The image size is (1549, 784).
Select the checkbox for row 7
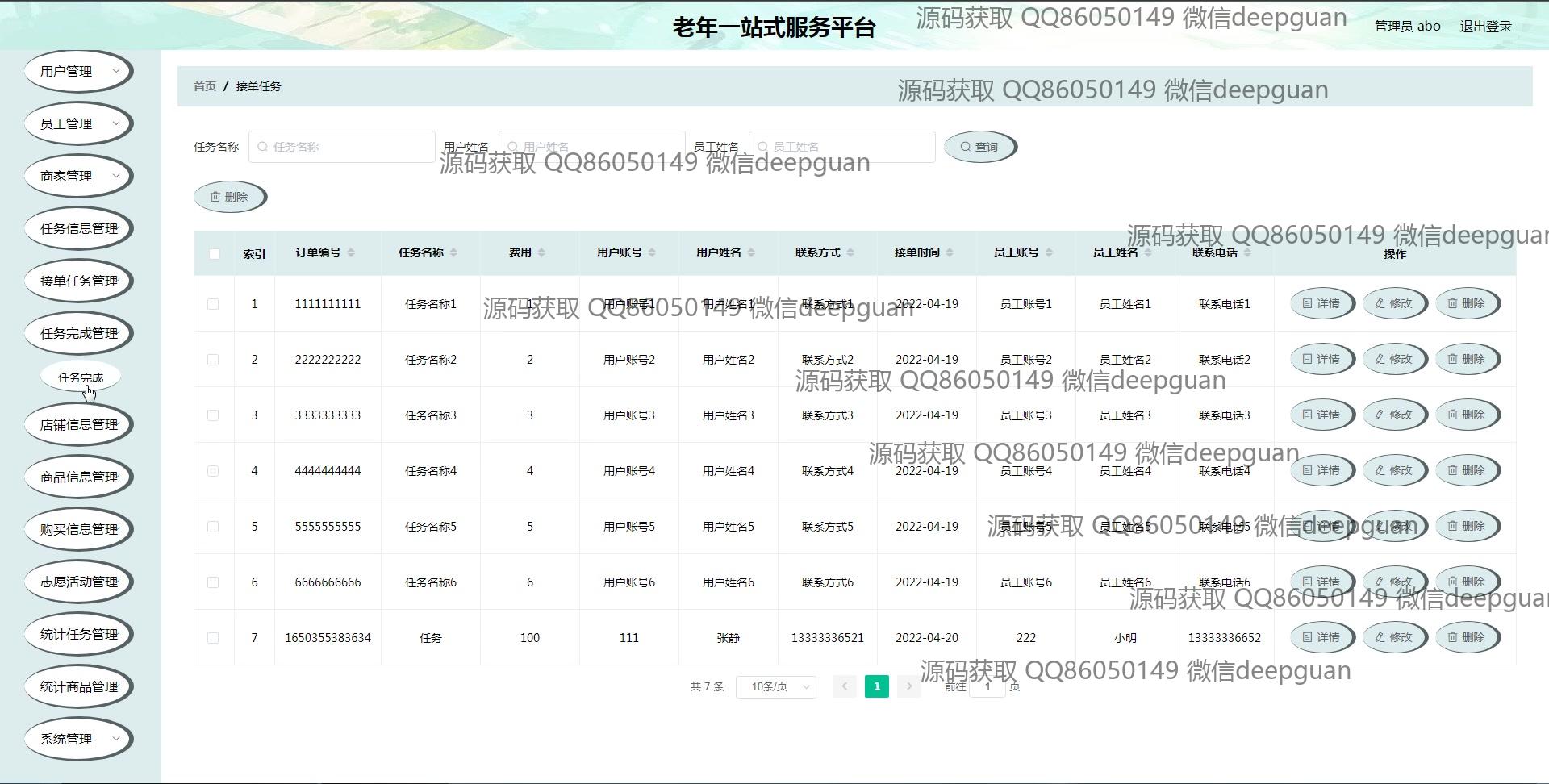pyautogui.click(x=213, y=638)
